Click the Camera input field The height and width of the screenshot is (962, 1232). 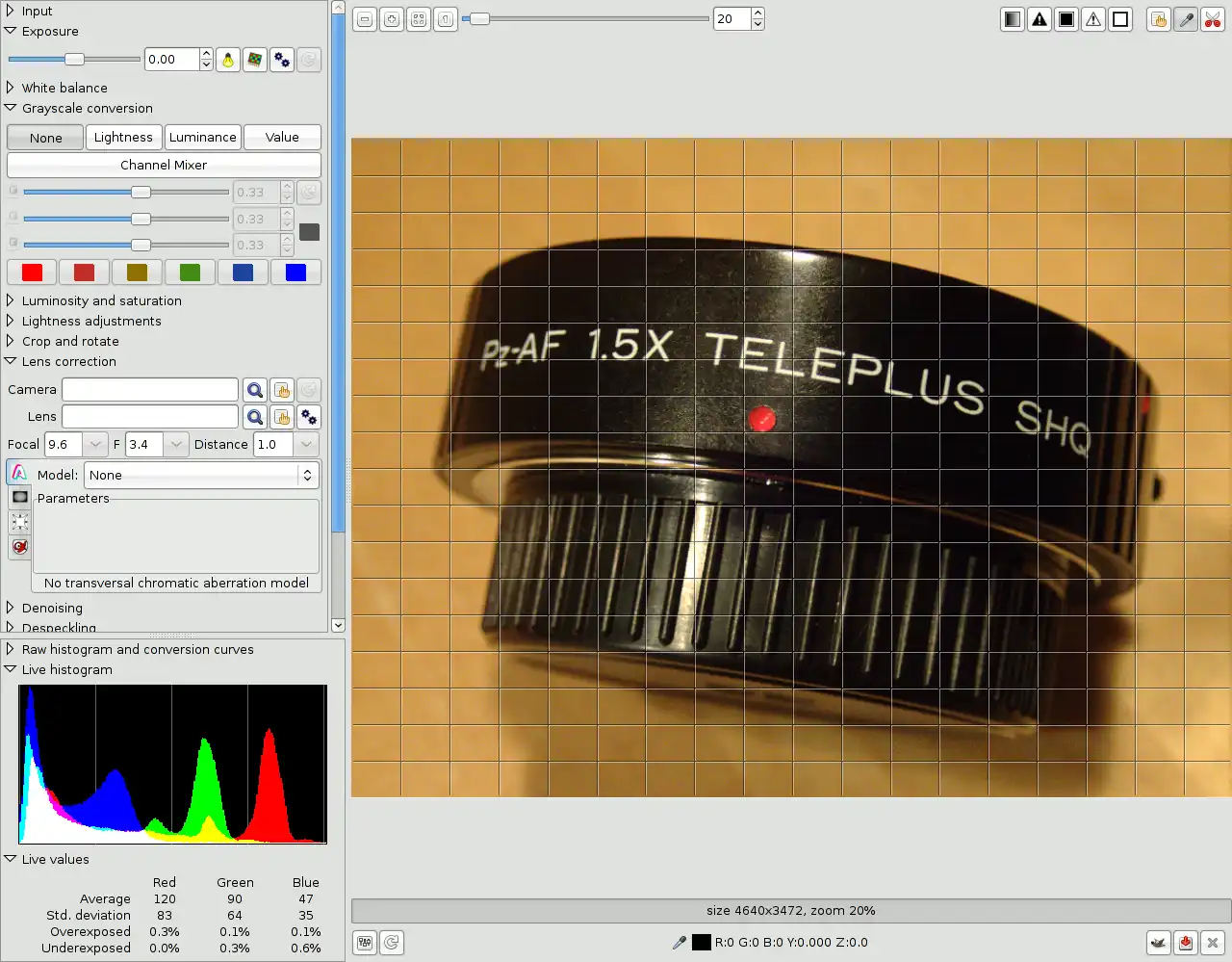150,390
